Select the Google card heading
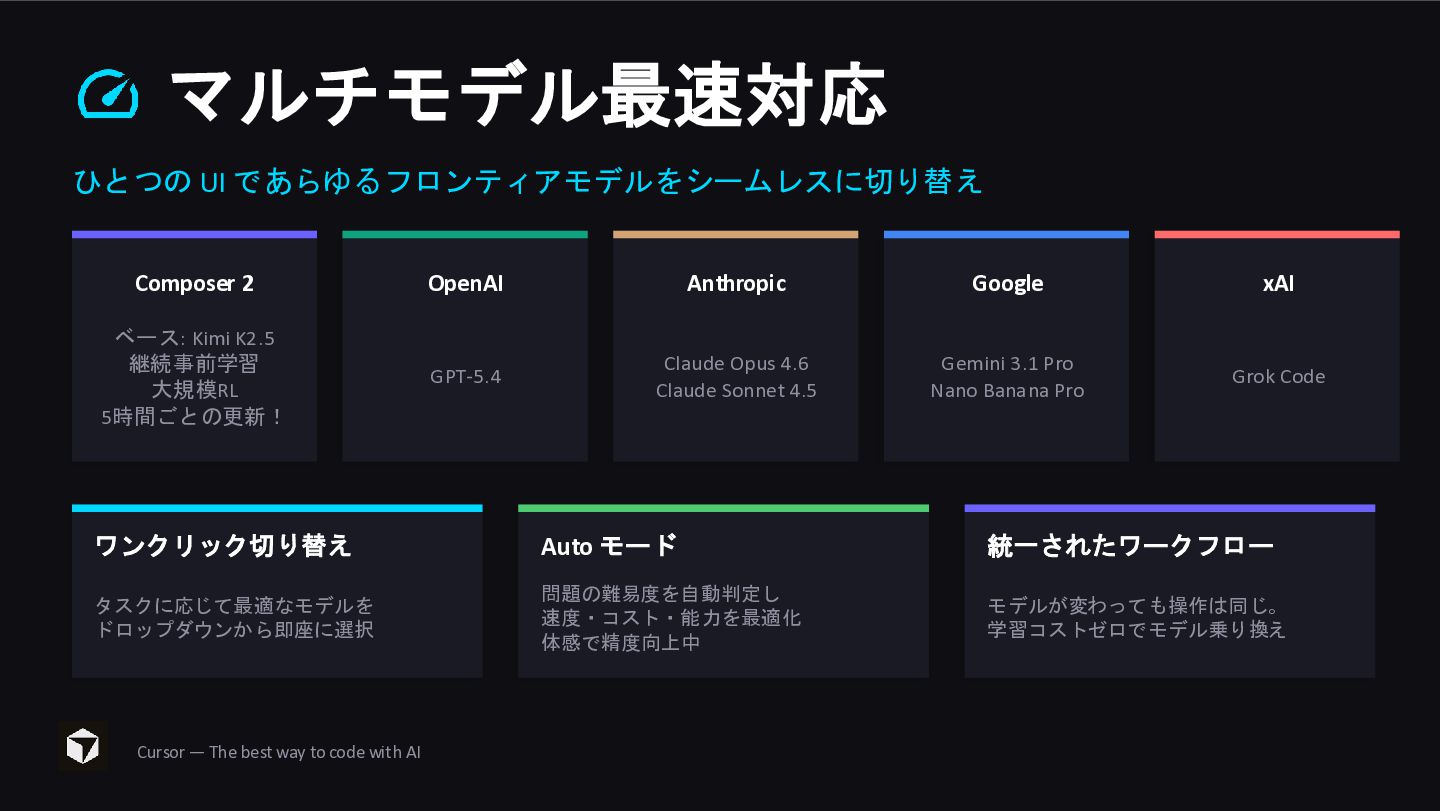1440x811 pixels. [1007, 283]
